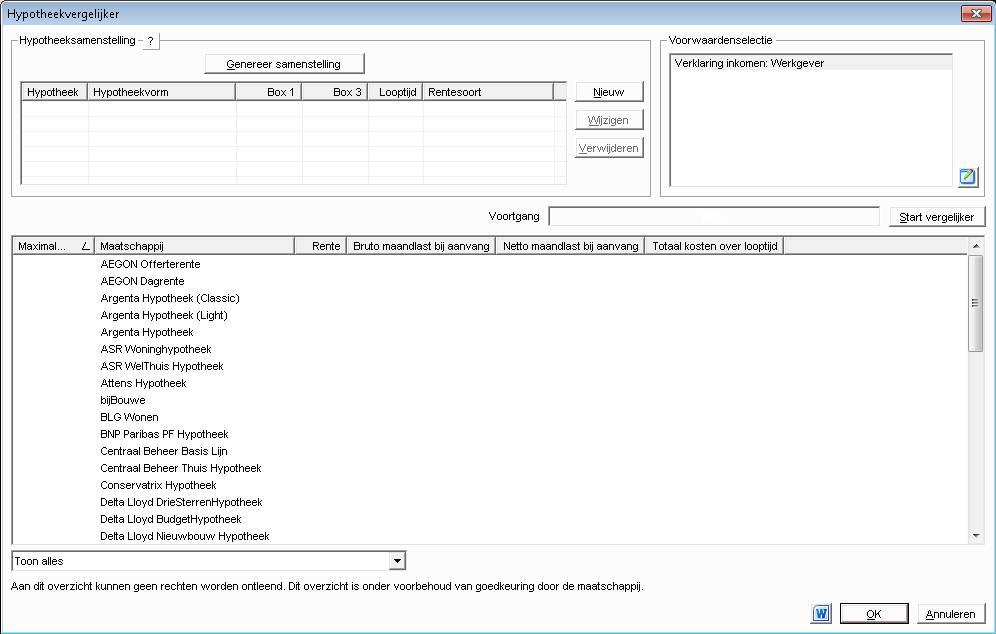Select the plain 'Argenta Hypotheek' row
This screenshot has width=996, height=634.
click(490, 332)
